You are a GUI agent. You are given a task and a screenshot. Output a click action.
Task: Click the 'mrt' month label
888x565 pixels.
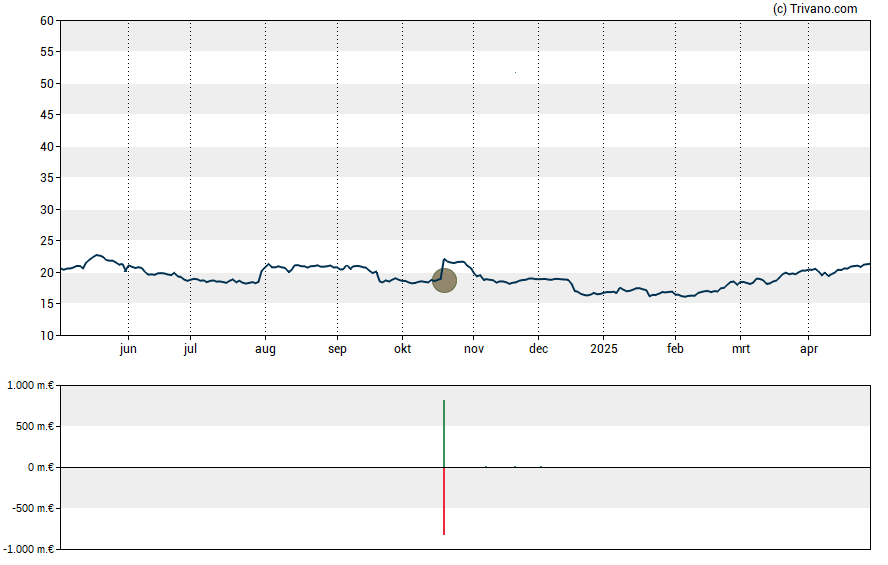(741, 349)
